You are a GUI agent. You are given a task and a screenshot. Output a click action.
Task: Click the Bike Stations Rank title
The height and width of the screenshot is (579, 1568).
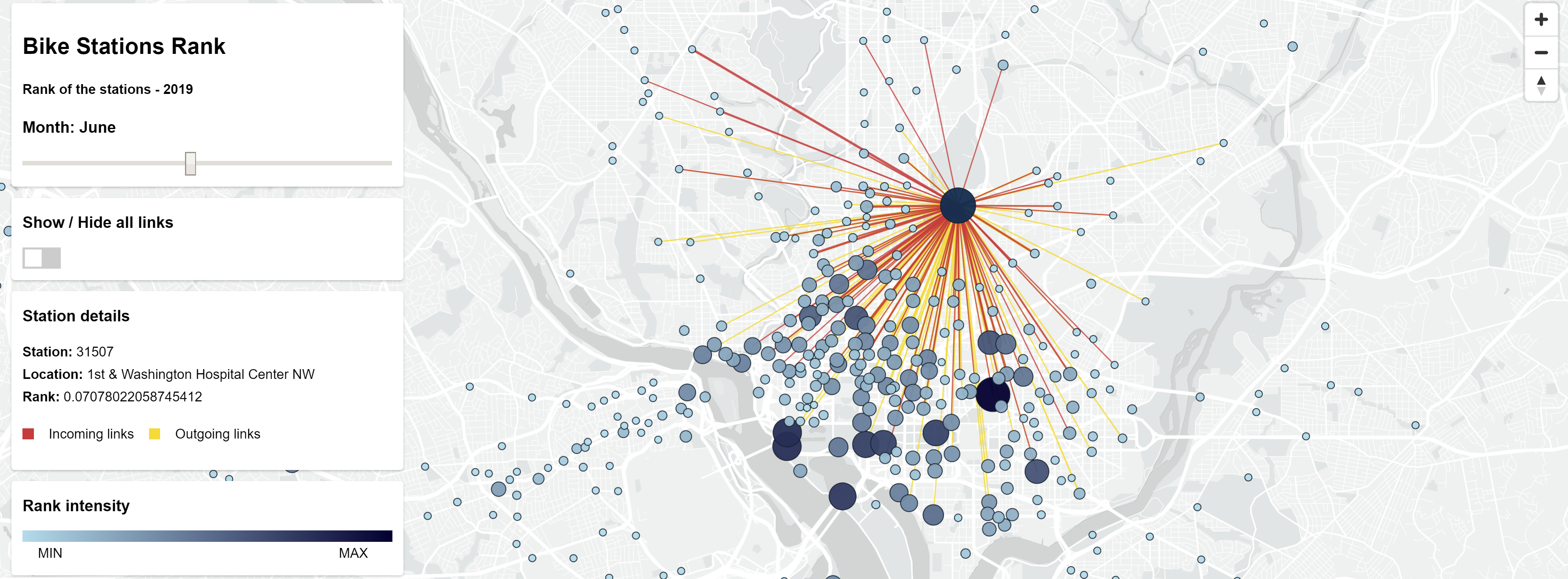coord(124,46)
